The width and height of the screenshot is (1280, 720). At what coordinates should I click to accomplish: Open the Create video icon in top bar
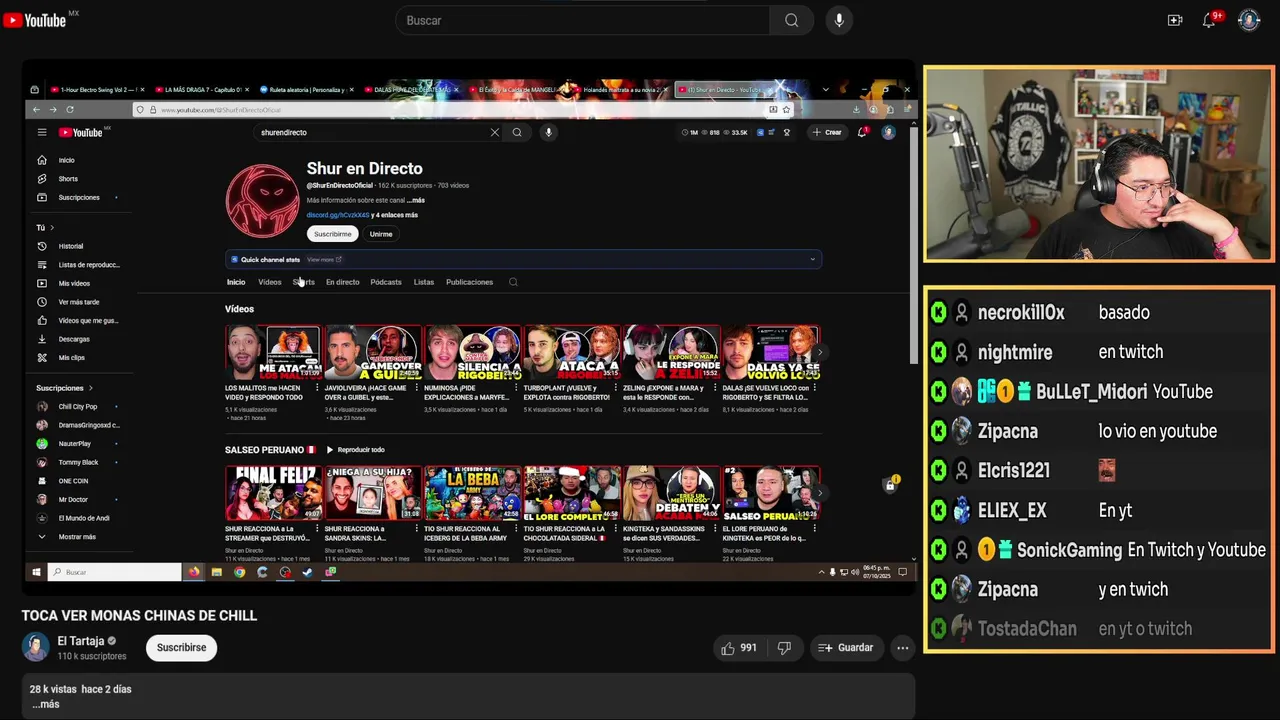click(1175, 20)
